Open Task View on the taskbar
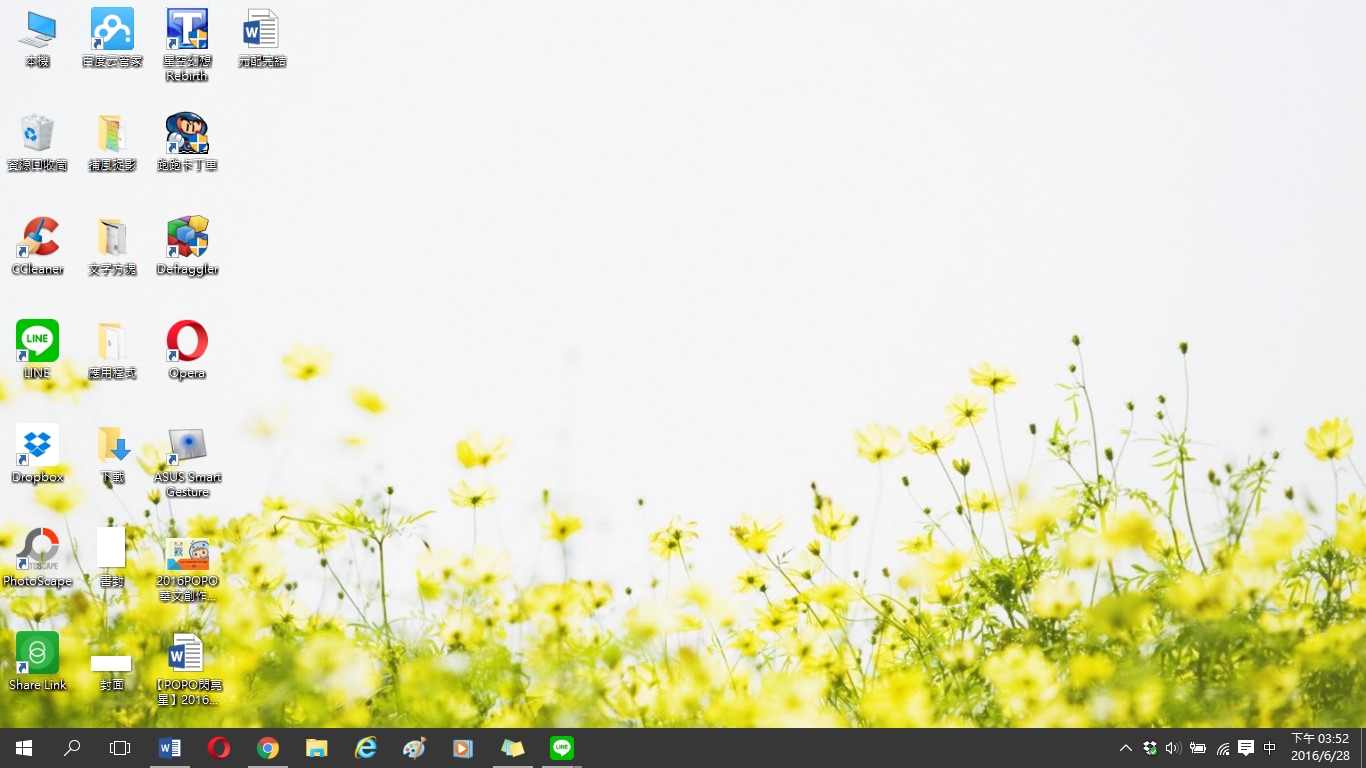This screenshot has height=768, width=1366. click(120, 748)
